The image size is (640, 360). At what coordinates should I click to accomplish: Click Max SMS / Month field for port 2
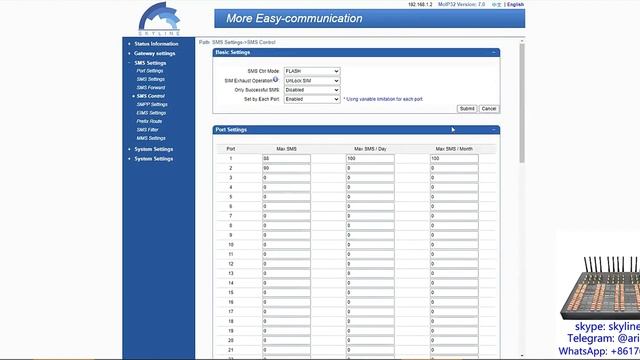454,168
